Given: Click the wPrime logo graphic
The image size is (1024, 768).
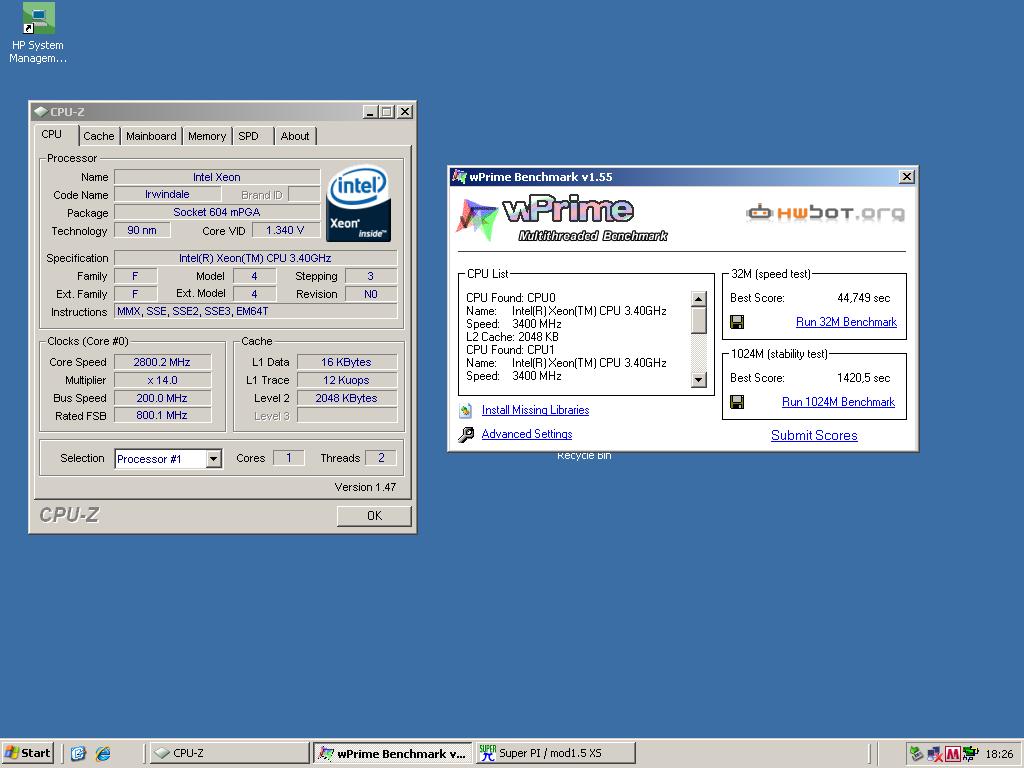Looking at the screenshot, I should pos(562,218).
